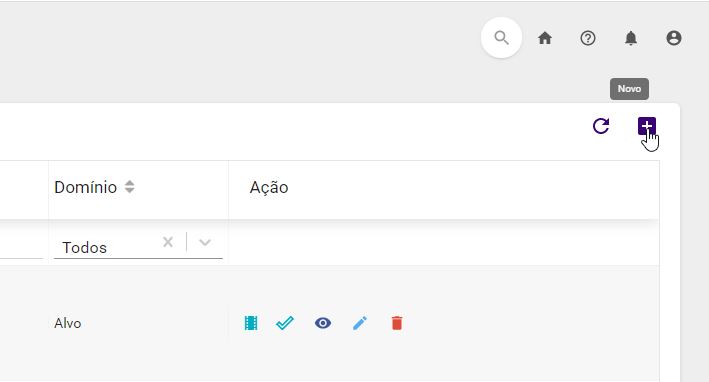
Task: Clear the Todos filter with the X
Action: [168, 242]
